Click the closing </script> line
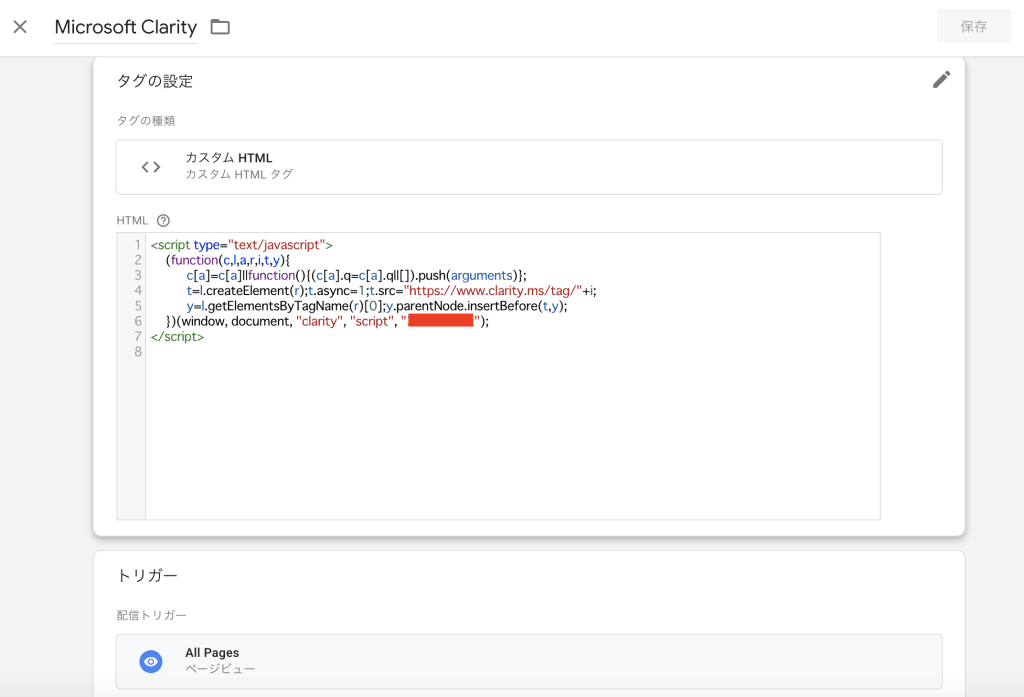Image resolution: width=1024 pixels, height=697 pixels. click(x=177, y=336)
